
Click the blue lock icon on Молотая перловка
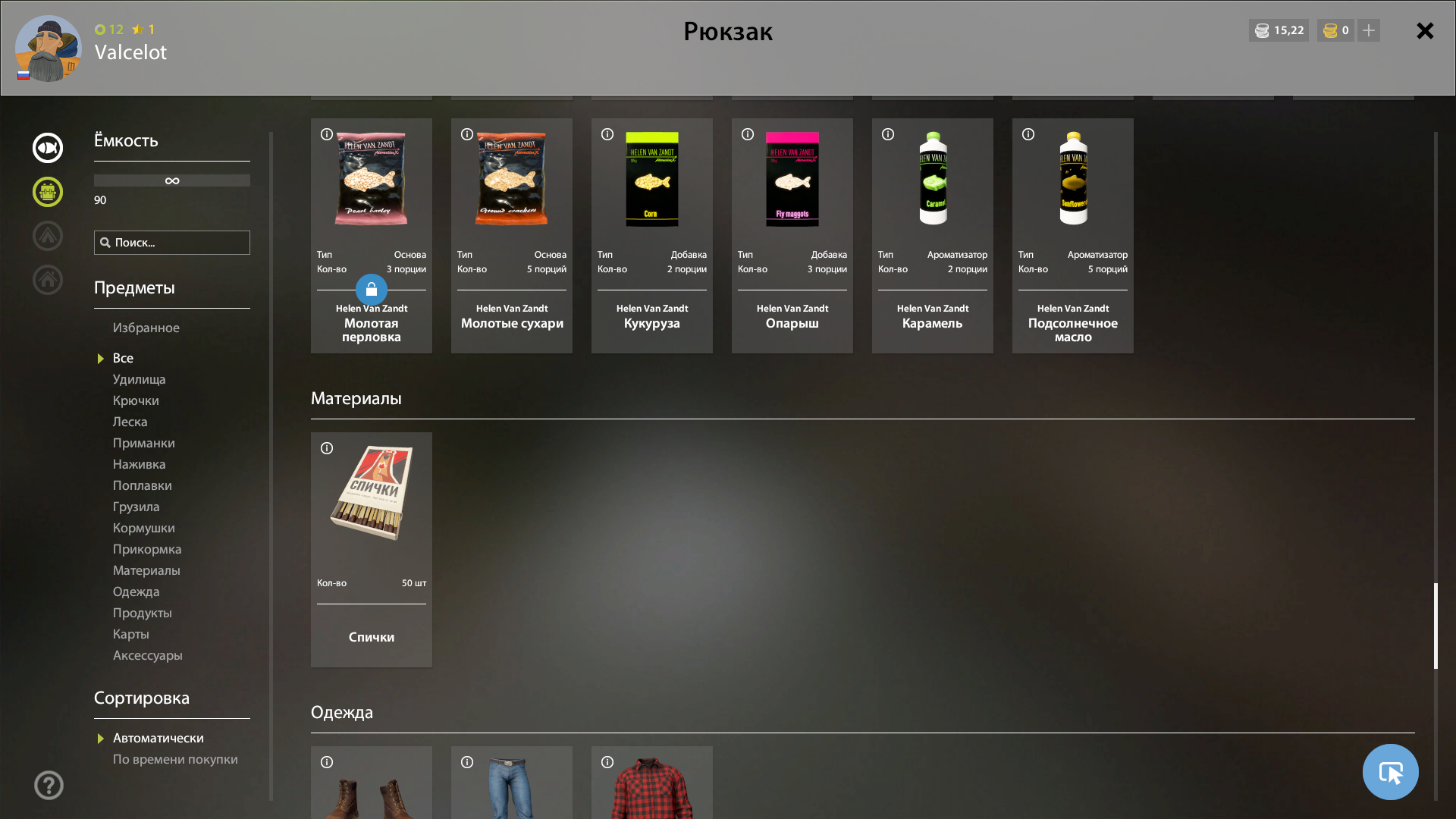pyautogui.click(x=372, y=290)
